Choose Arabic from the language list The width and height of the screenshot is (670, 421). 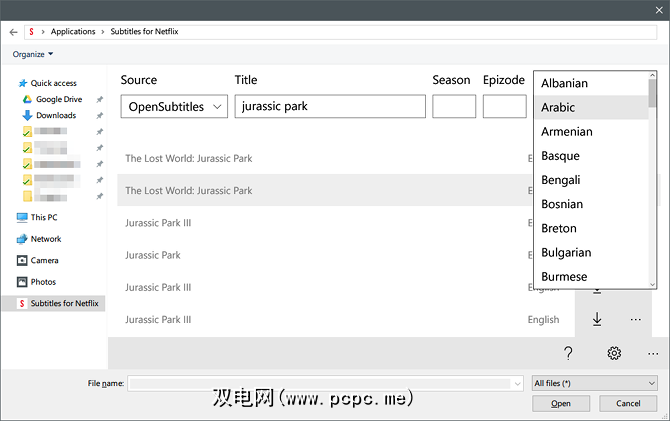[591, 107]
